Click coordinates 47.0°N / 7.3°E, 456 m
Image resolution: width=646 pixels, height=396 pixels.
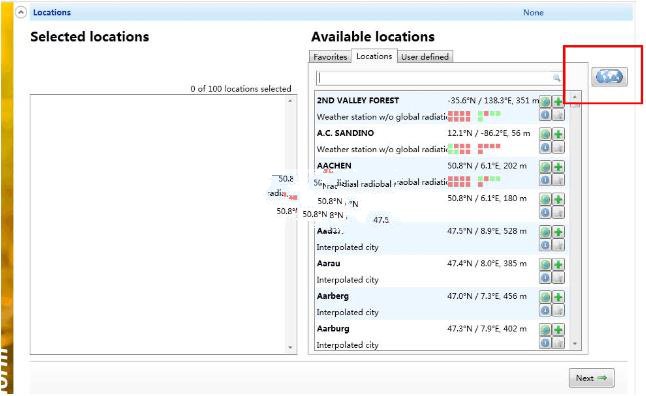tap(487, 296)
